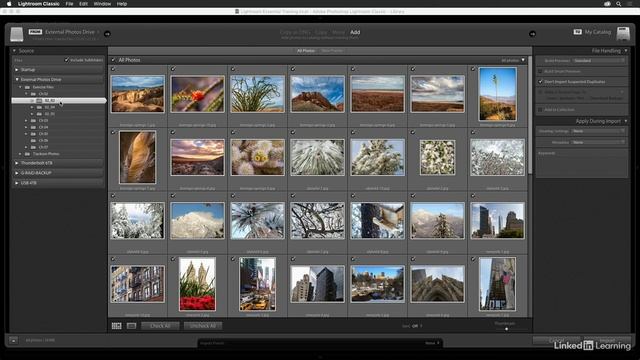Expand the Thunderbolt 6TB volume

[x=17, y=163]
